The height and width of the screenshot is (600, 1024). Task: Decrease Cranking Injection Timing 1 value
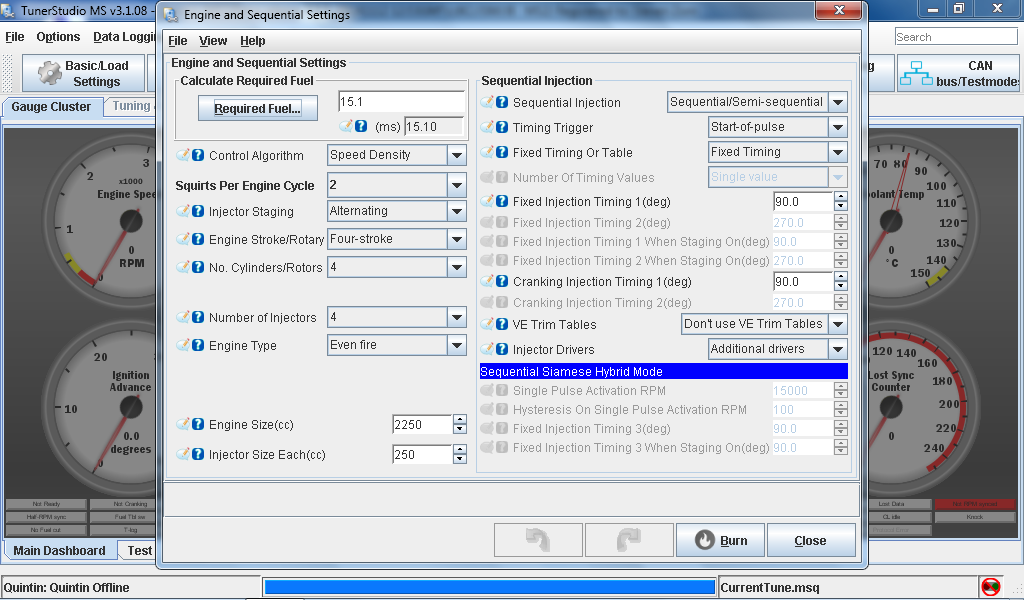pos(841,287)
